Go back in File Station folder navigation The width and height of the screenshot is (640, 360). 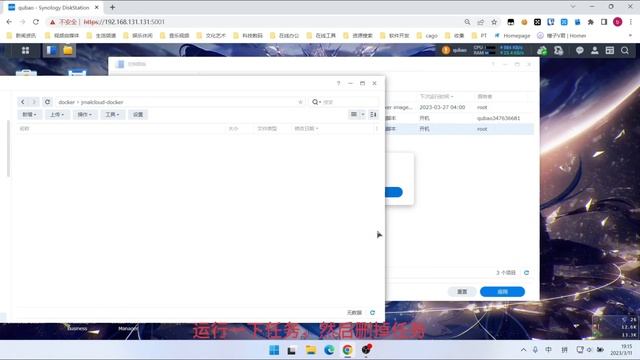(23, 102)
